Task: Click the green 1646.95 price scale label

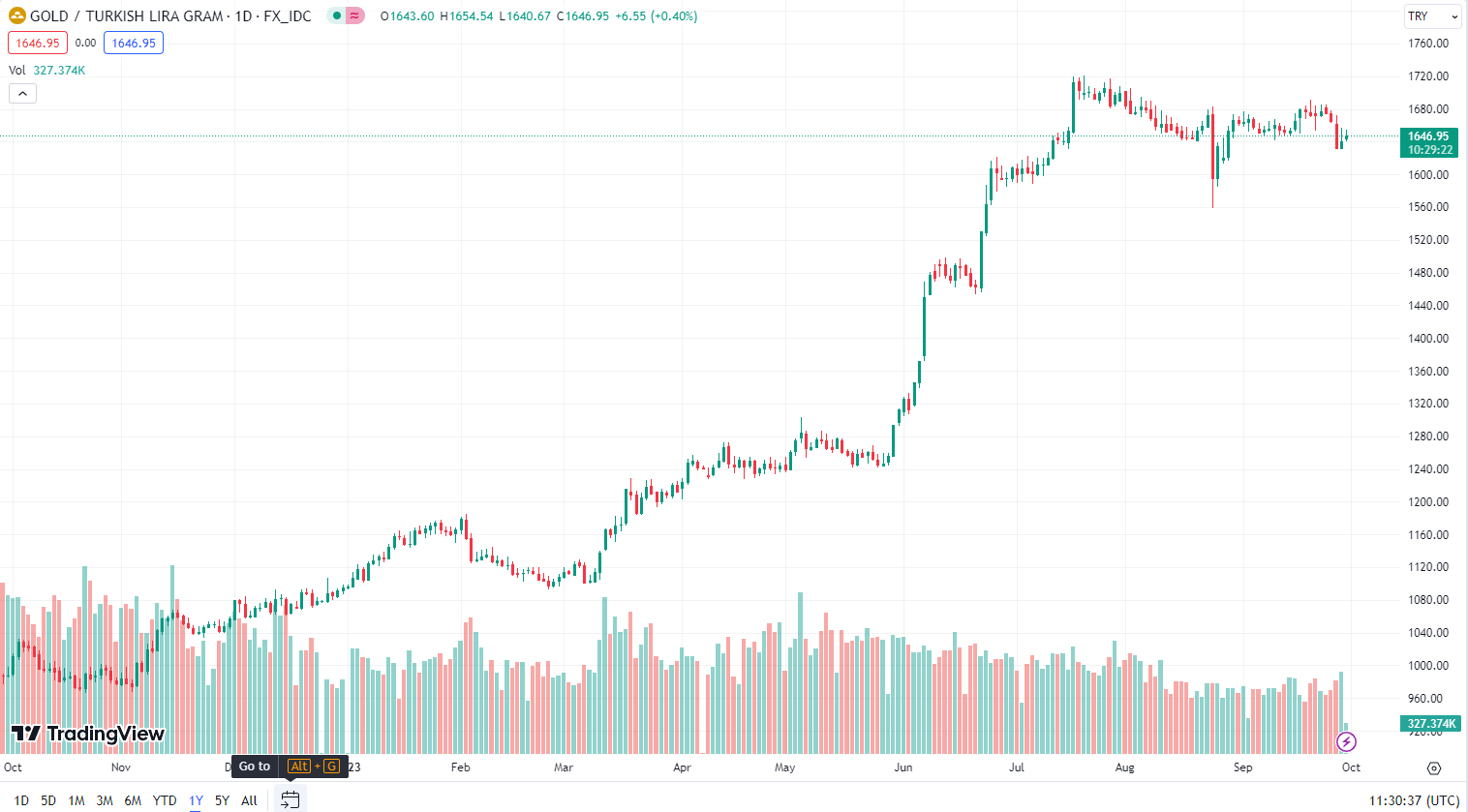Action: 1429,142
